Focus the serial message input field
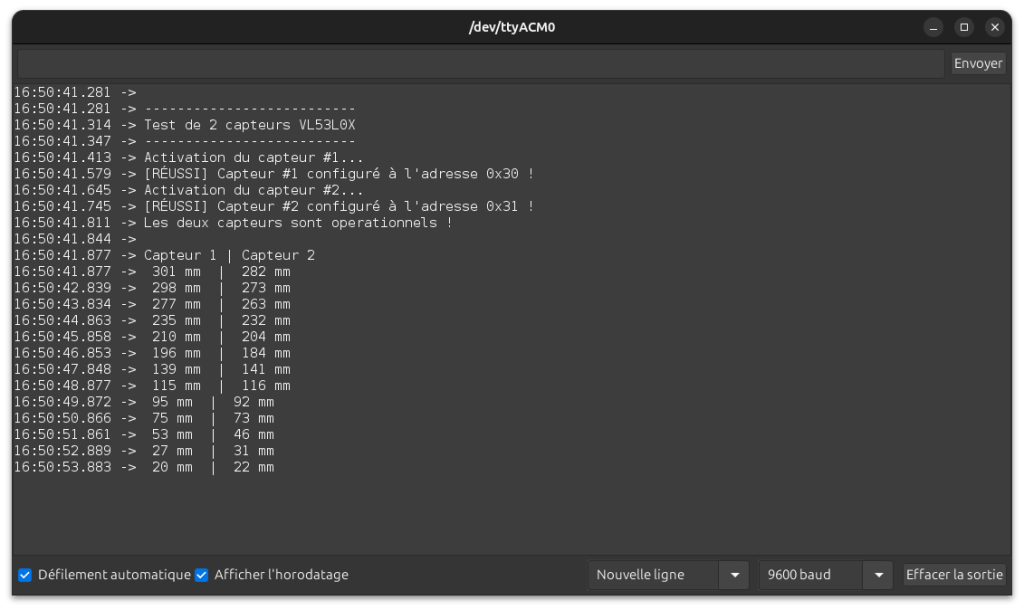1024x610 pixels. tap(480, 63)
